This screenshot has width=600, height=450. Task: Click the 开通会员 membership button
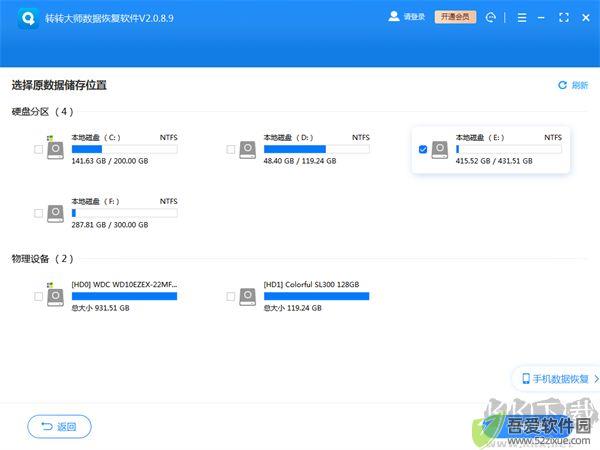click(455, 17)
